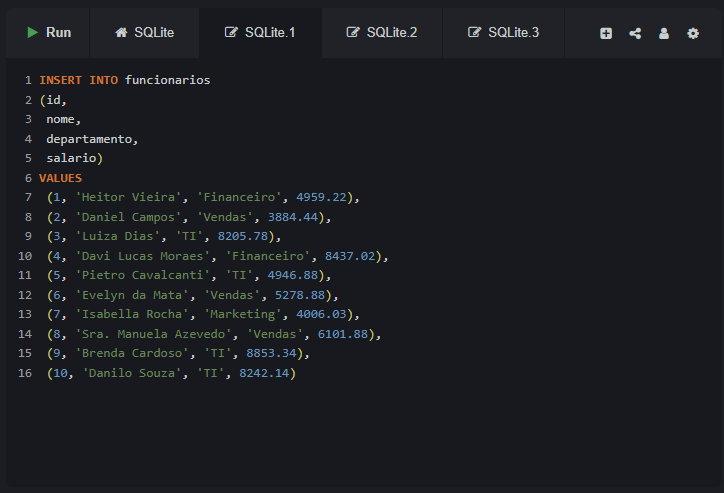The image size is (724, 493).
Task: Click 'Luiza Dias' string
Action: click(118, 236)
